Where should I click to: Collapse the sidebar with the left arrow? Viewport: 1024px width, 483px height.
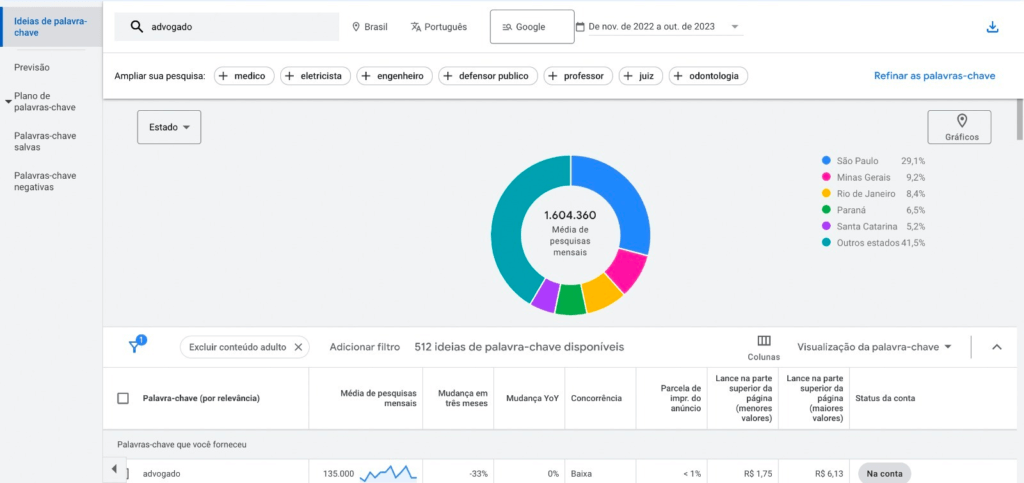[x=114, y=469]
